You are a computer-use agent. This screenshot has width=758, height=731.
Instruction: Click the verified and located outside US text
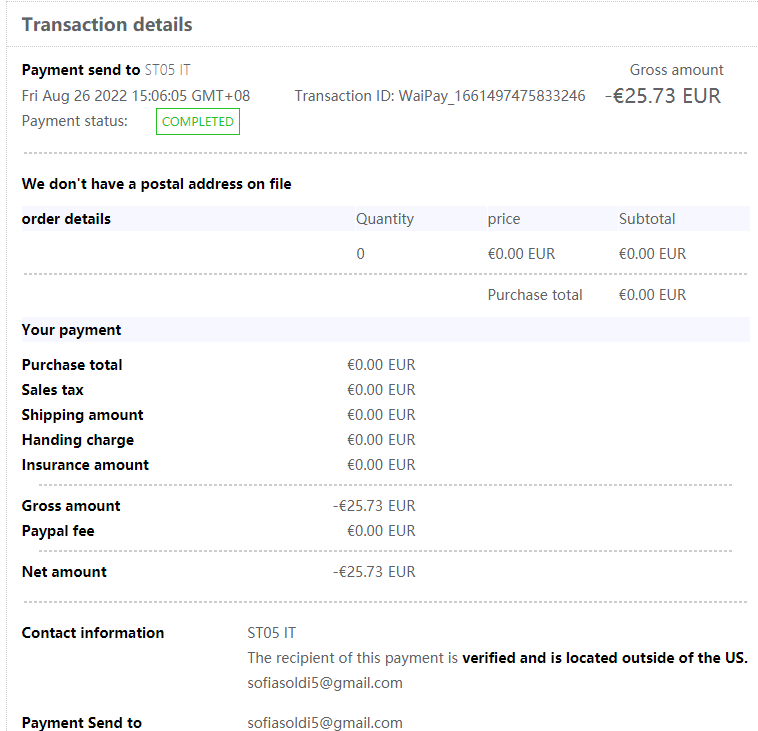[x=604, y=658]
